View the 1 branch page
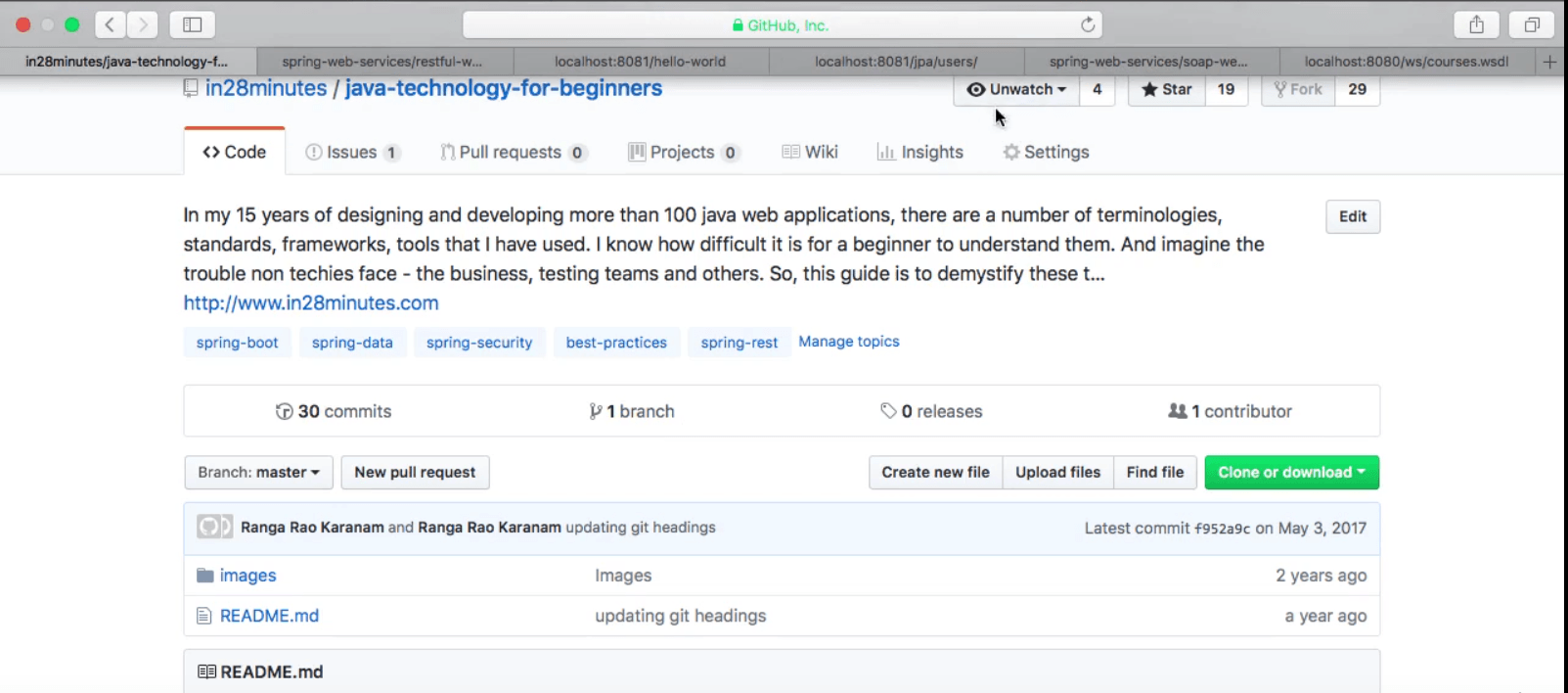The width and height of the screenshot is (1568, 693). click(x=632, y=411)
